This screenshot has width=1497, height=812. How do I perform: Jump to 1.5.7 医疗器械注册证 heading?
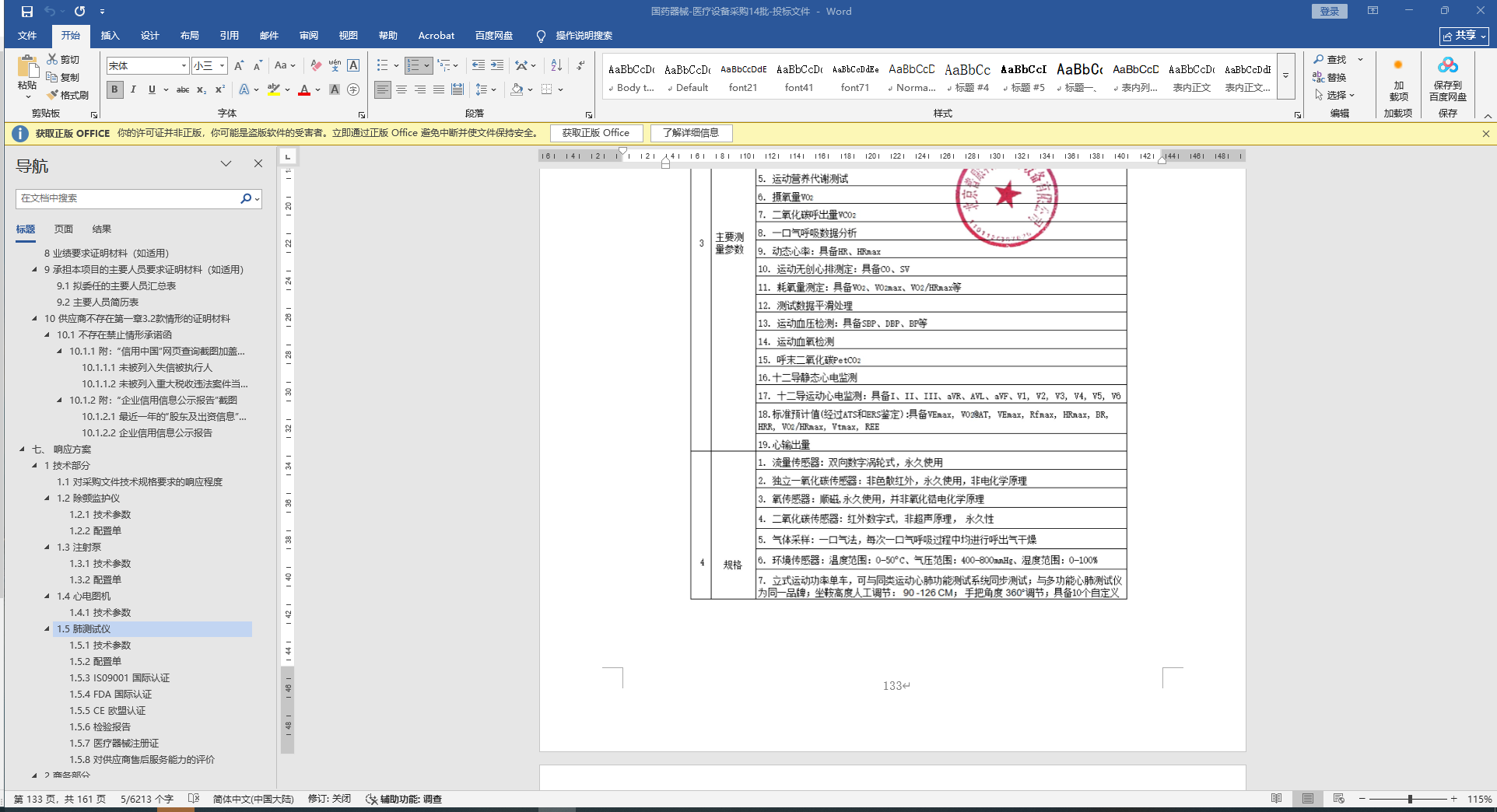114,744
